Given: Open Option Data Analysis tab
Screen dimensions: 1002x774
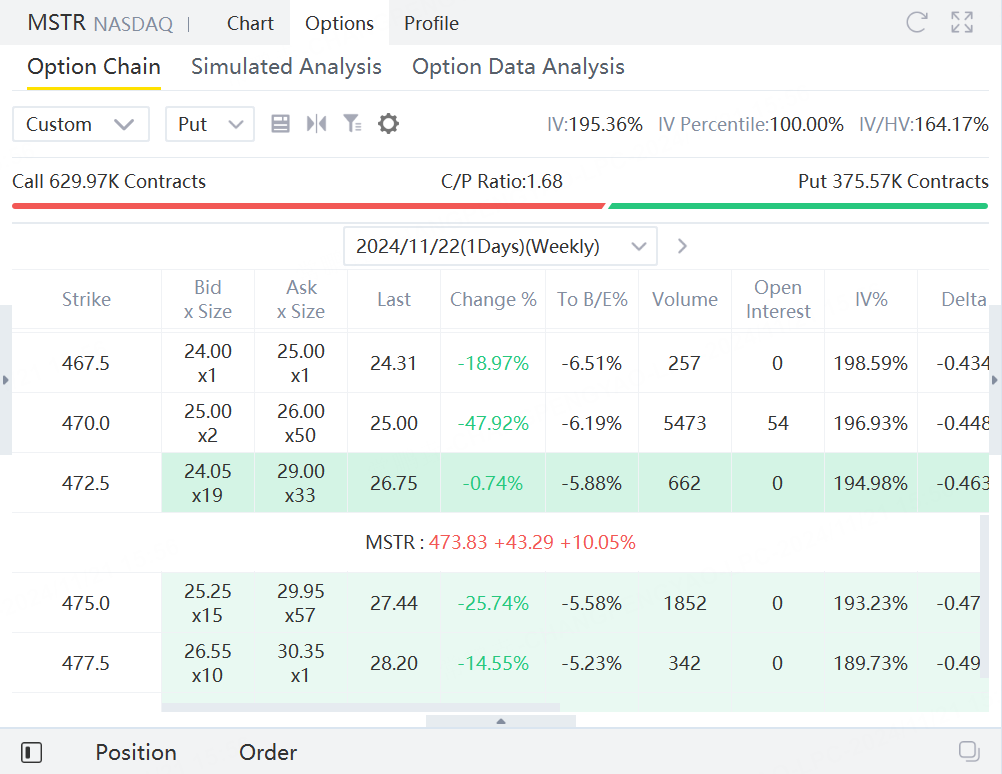Looking at the screenshot, I should pos(518,67).
